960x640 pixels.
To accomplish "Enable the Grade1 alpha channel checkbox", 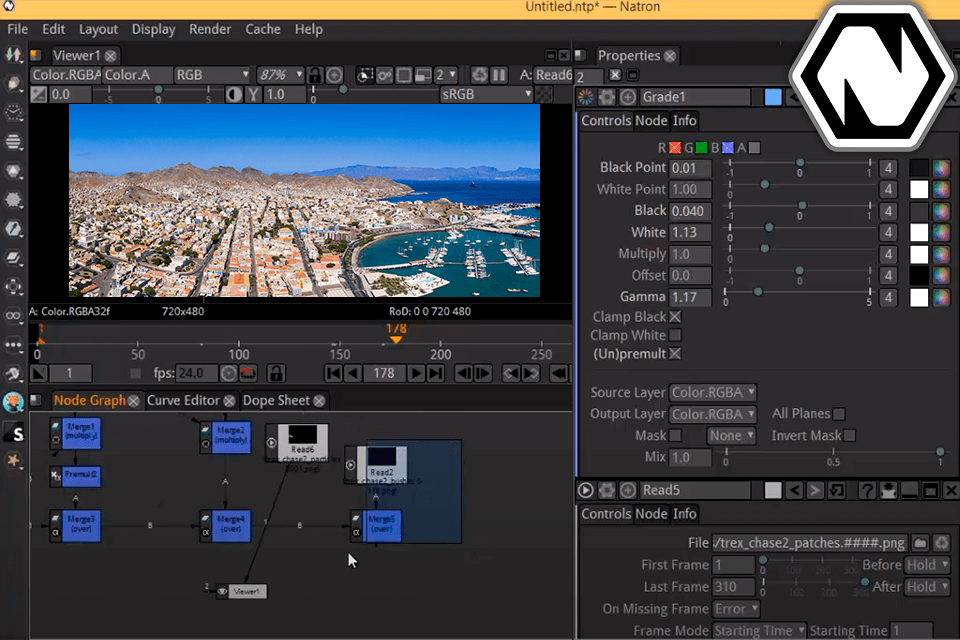I will click(754, 148).
